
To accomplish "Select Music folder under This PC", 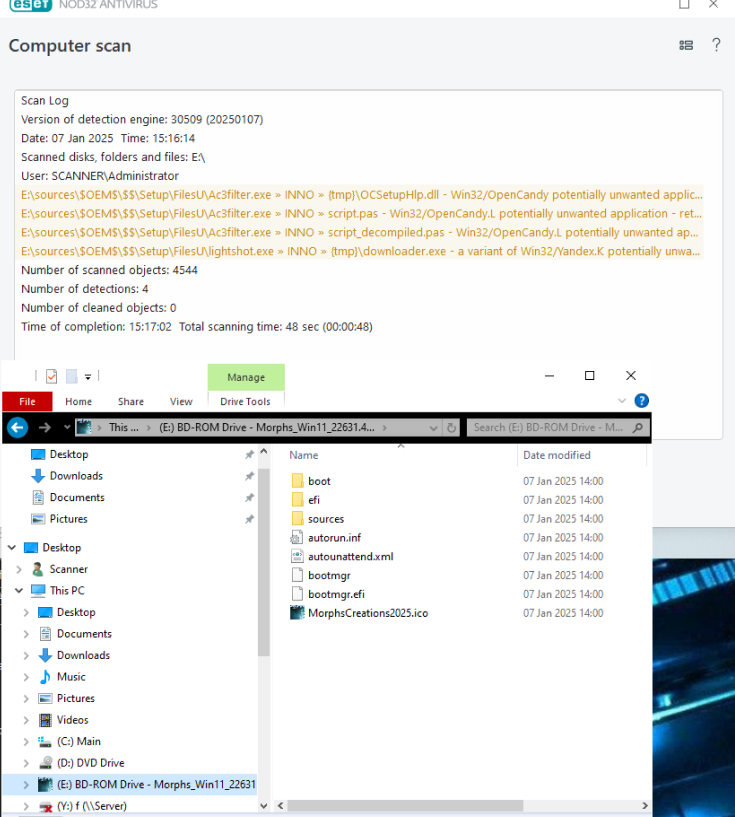I will pyautogui.click(x=71, y=677).
